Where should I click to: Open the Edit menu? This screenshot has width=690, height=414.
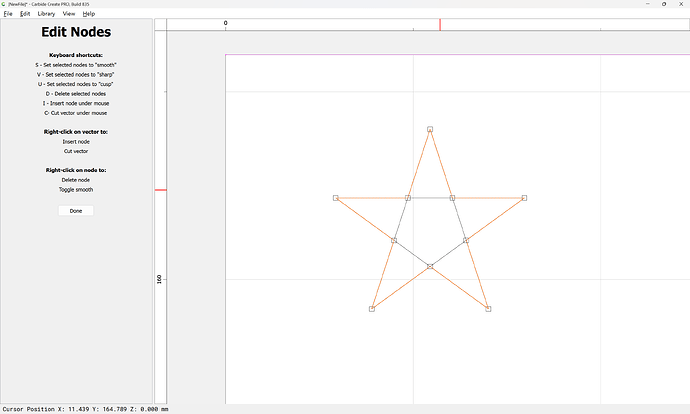pyautogui.click(x=25, y=14)
